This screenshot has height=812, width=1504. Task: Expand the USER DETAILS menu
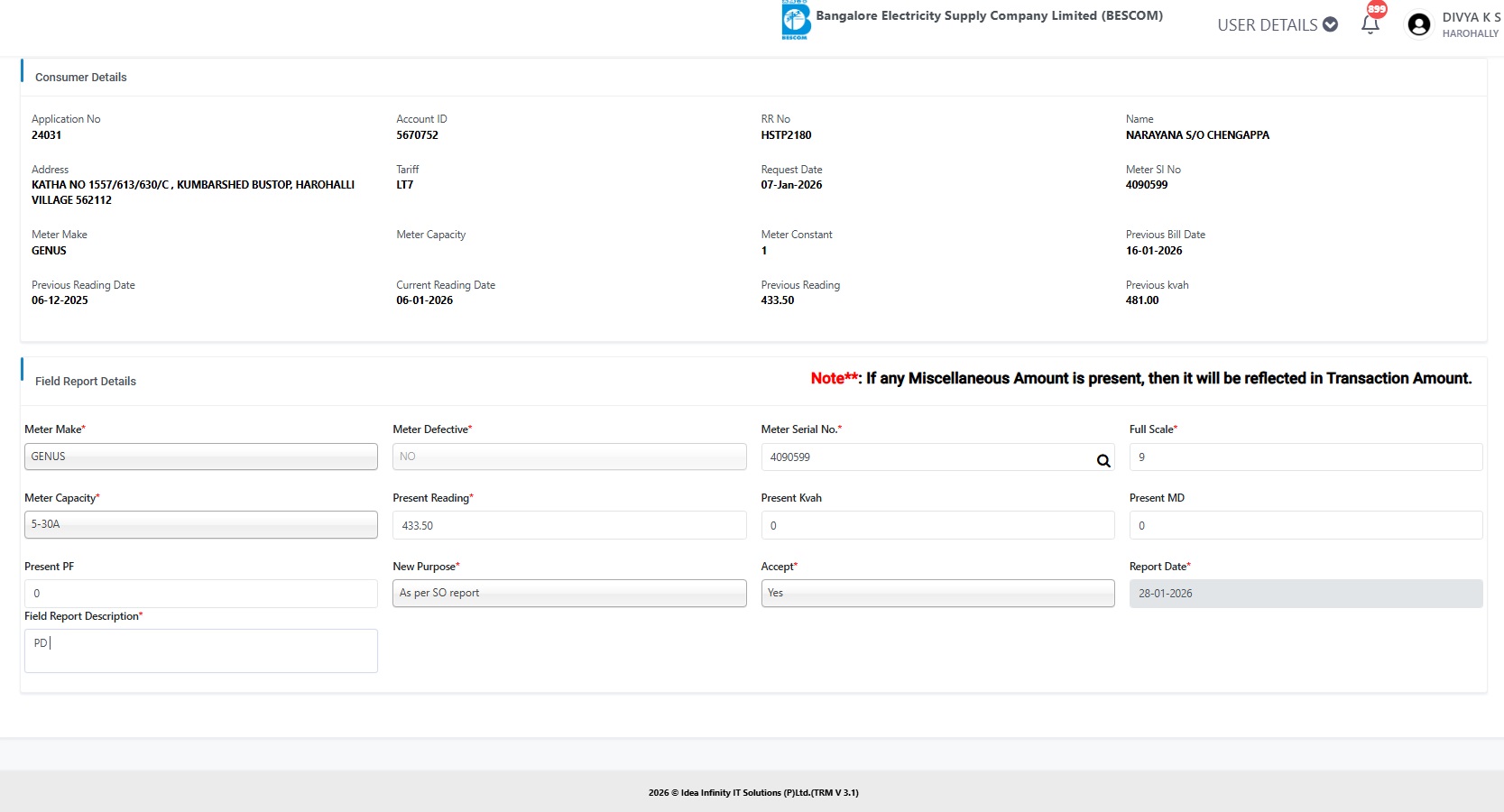(1277, 25)
